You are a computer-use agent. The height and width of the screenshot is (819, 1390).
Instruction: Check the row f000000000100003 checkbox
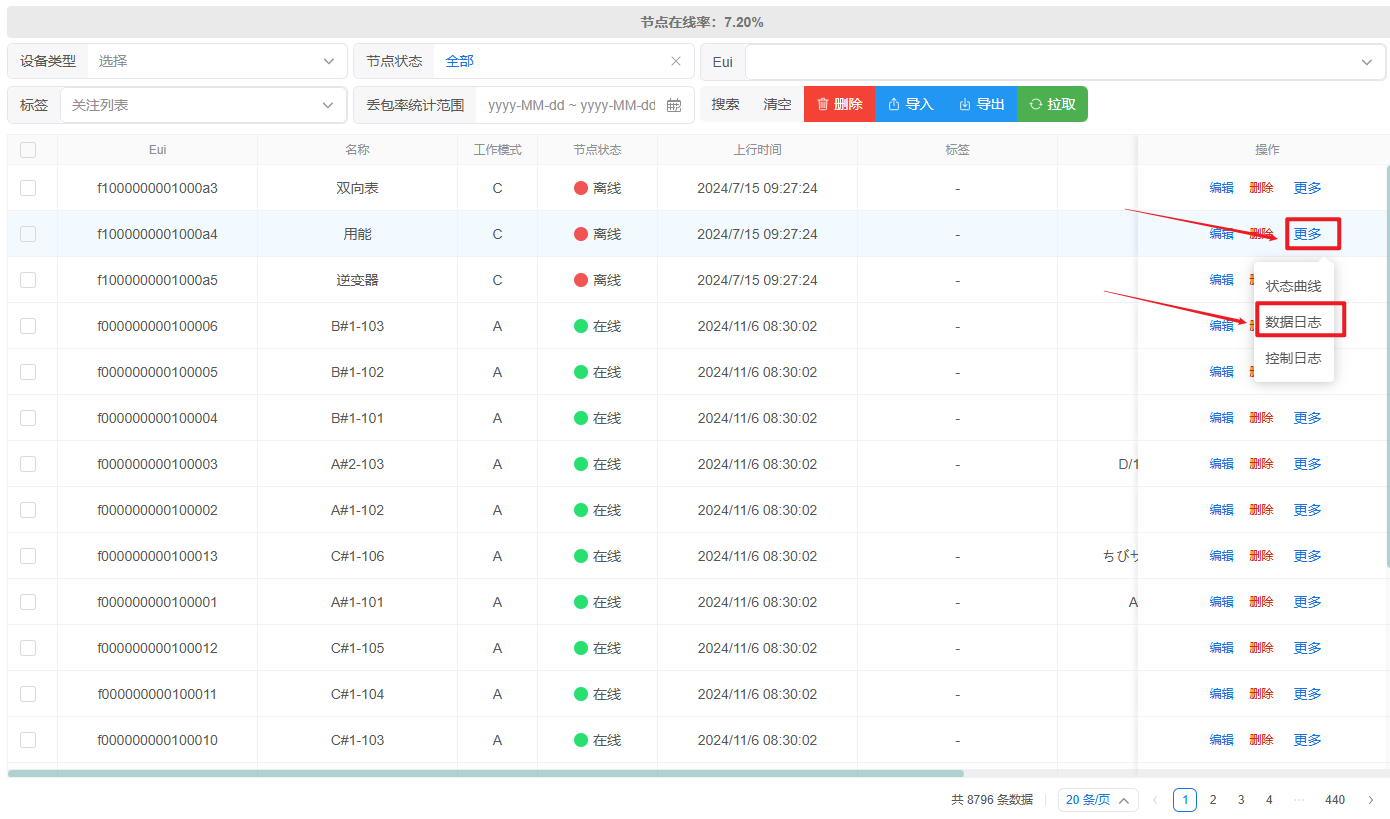click(x=28, y=464)
